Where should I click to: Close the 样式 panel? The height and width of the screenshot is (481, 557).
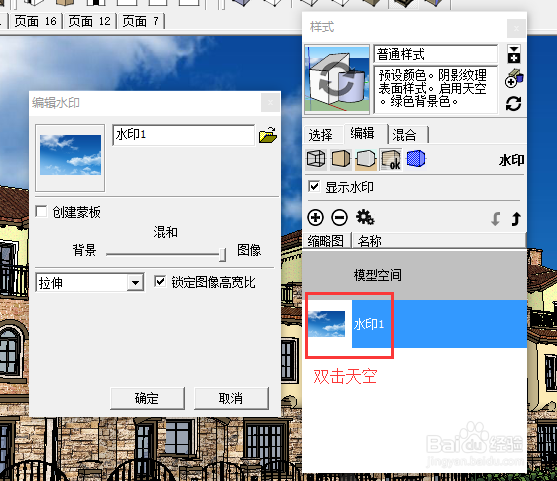pos(517,28)
